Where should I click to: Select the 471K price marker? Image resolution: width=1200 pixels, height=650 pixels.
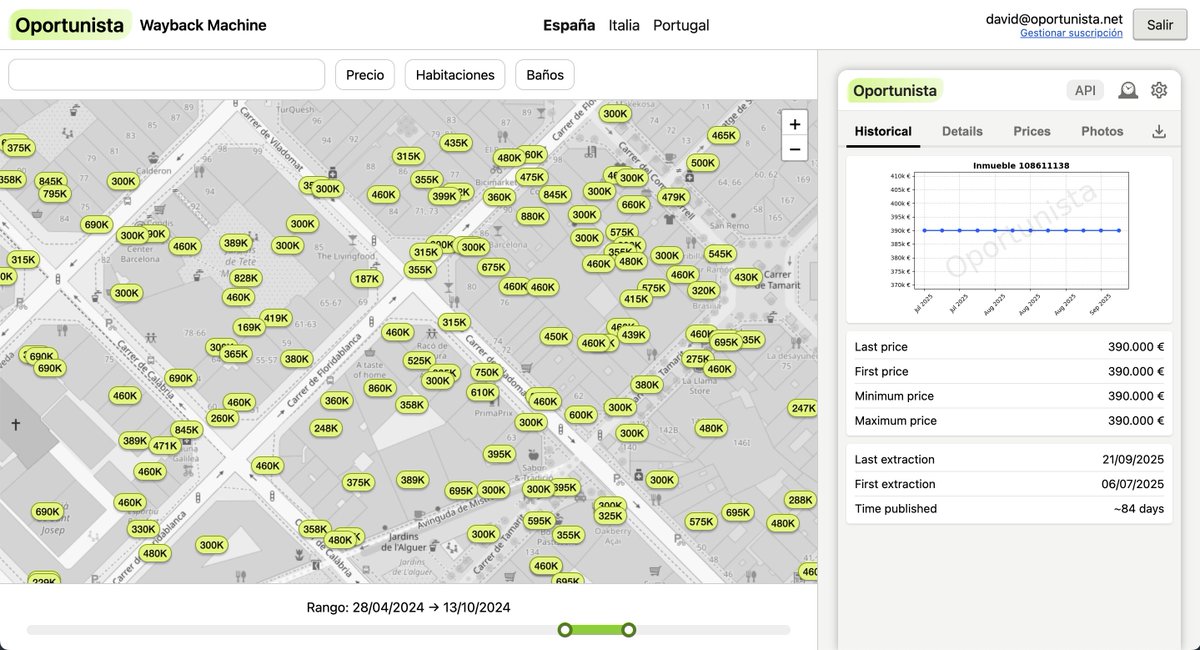click(165, 446)
